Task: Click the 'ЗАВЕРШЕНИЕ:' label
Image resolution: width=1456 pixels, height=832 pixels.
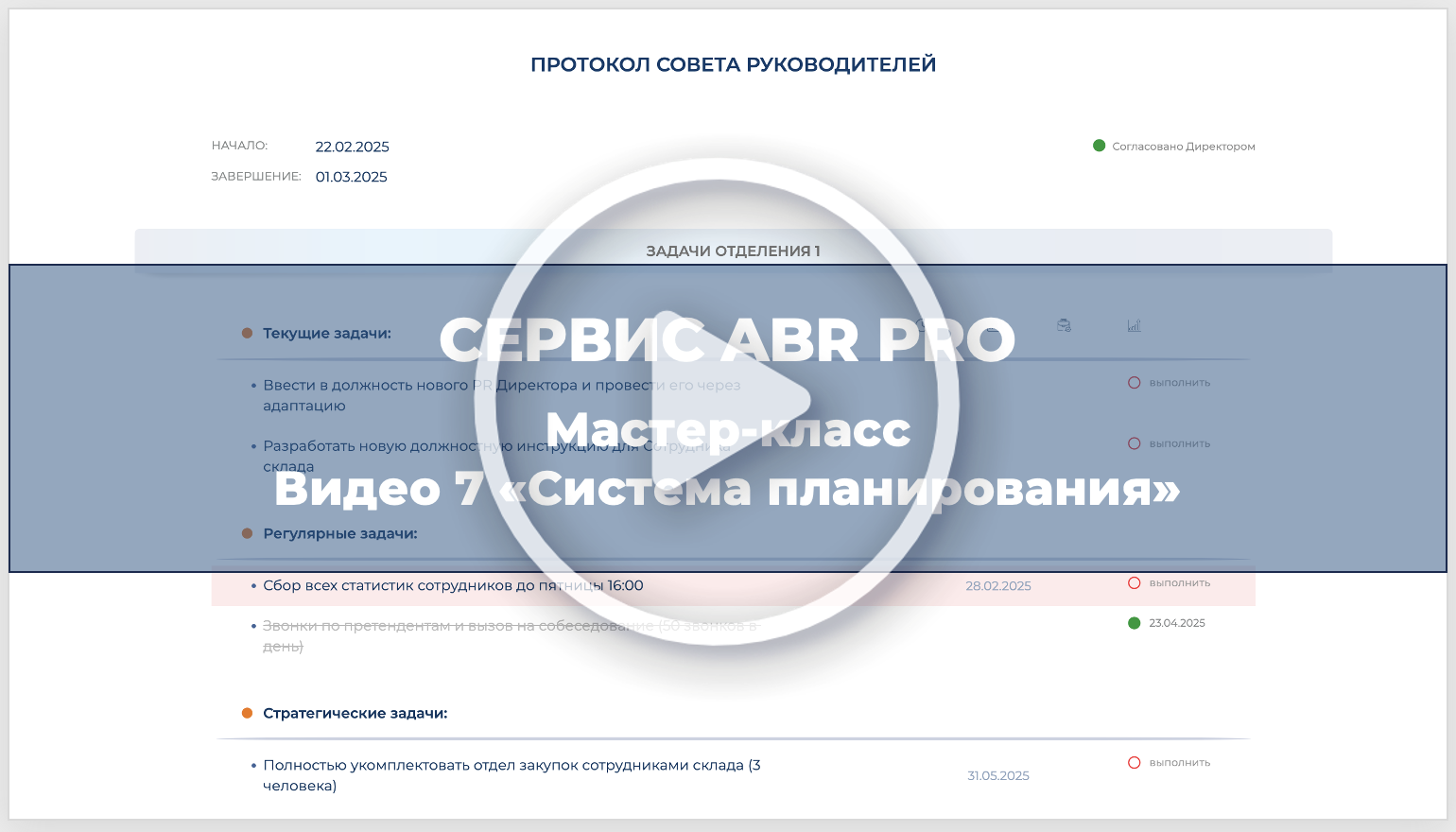Action: point(256,176)
